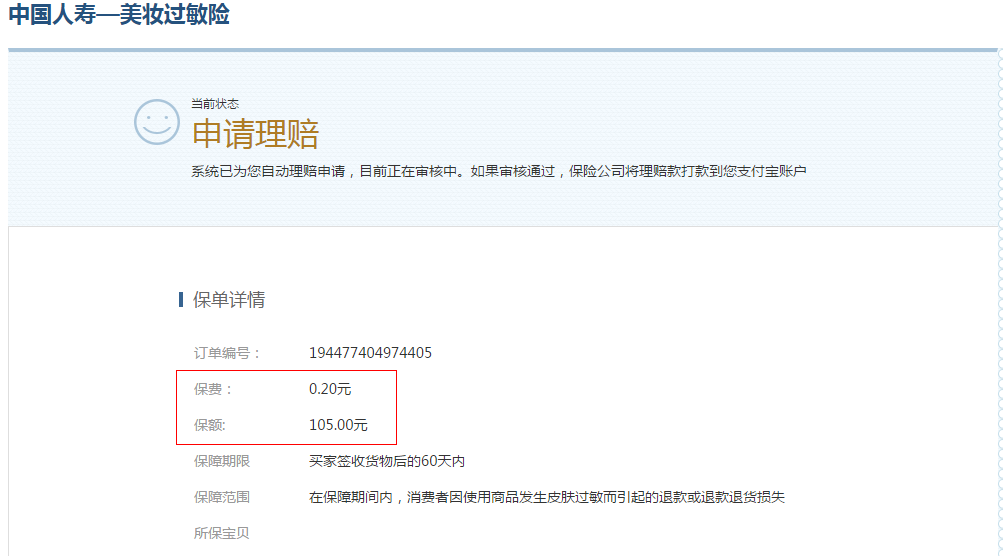Click the 当前状态 label

215,104
